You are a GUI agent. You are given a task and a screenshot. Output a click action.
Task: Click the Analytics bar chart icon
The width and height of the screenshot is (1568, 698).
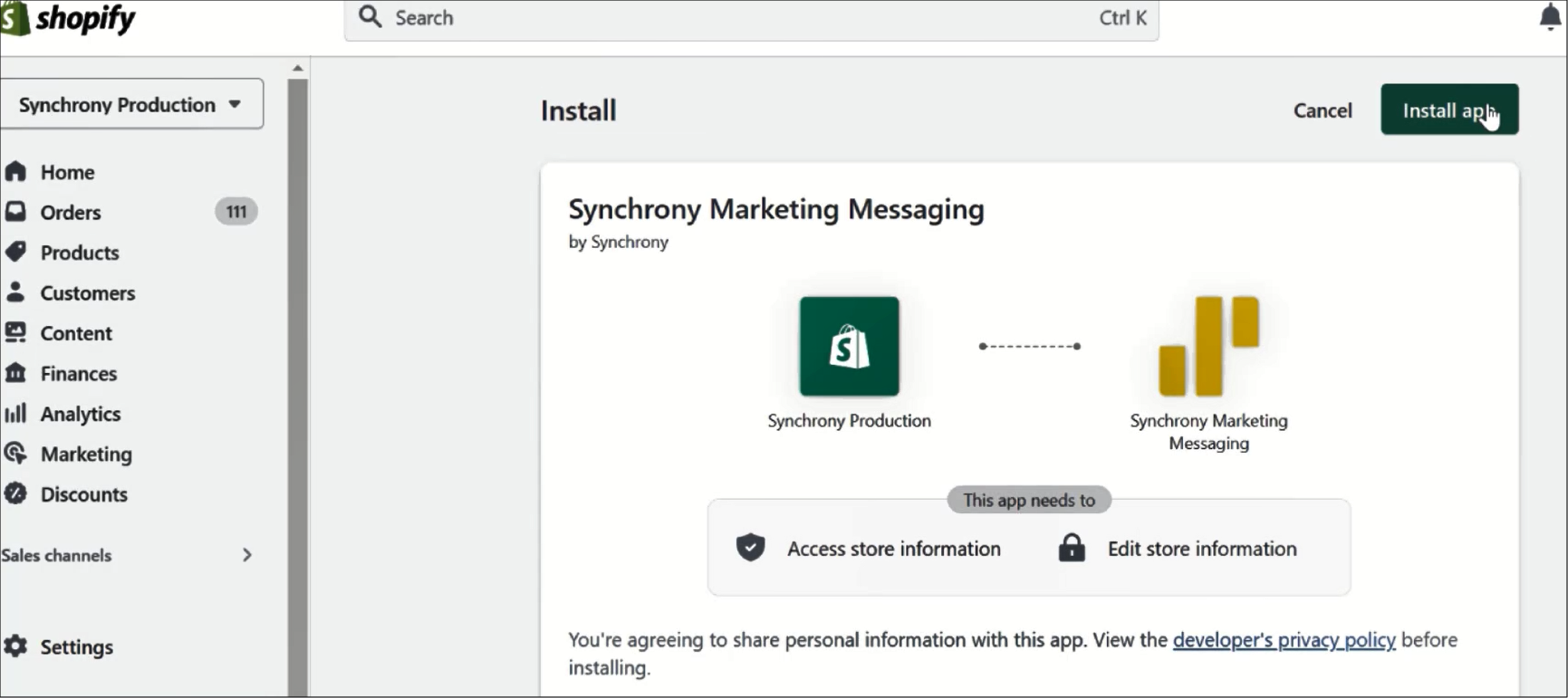coord(15,413)
